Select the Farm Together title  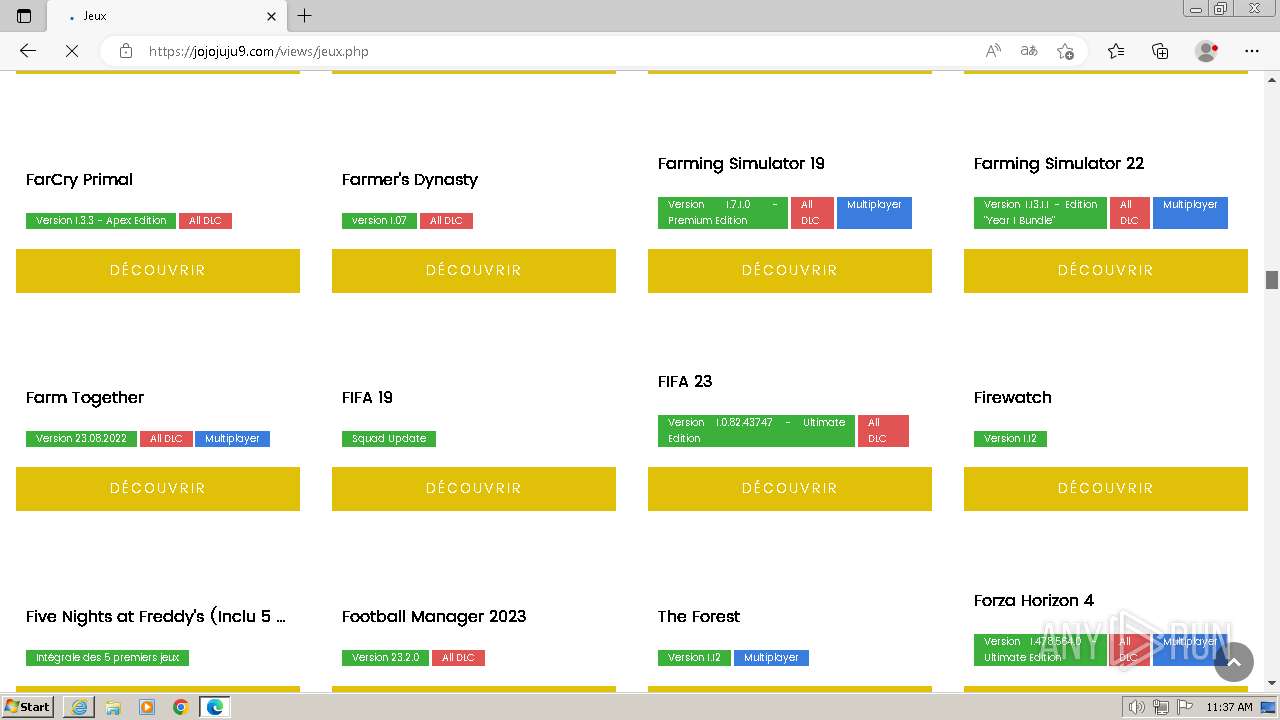tap(85, 398)
